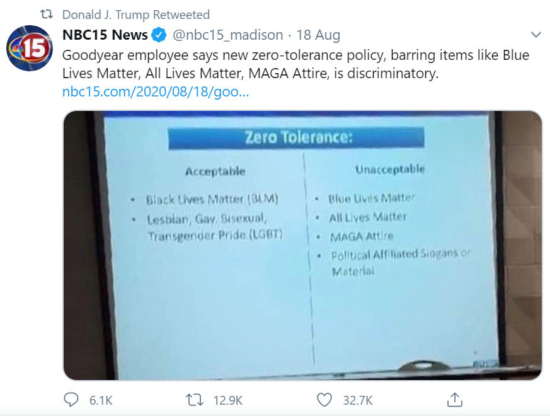Open the @nbc15_madison handle
Viewport: 550px width, 416px height.
(x=228, y=35)
